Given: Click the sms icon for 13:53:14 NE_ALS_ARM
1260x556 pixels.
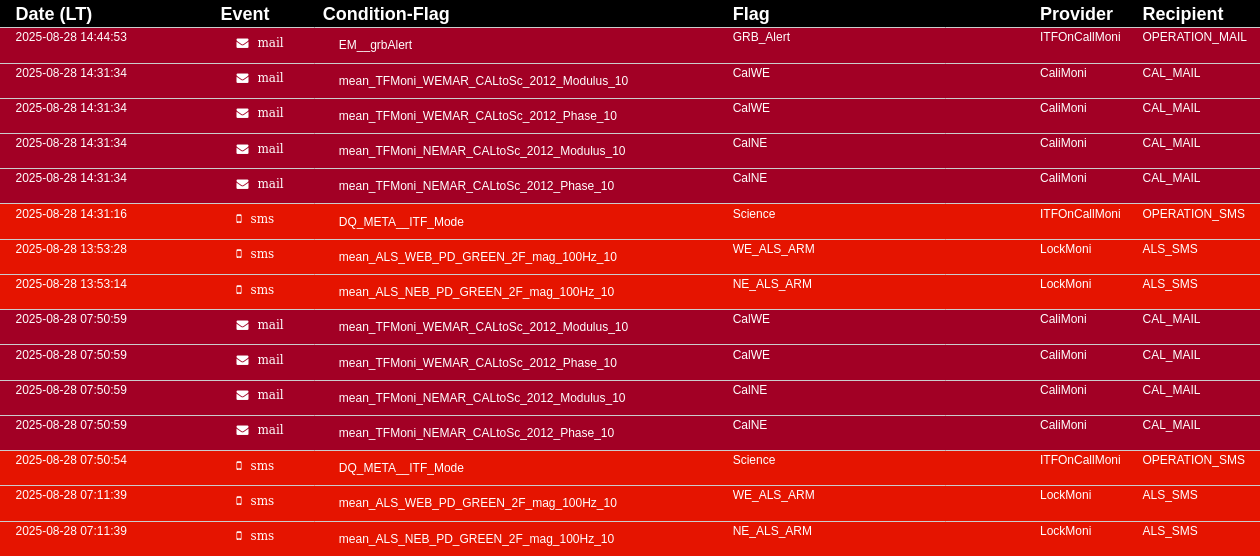Looking at the screenshot, I should point(239,290).
